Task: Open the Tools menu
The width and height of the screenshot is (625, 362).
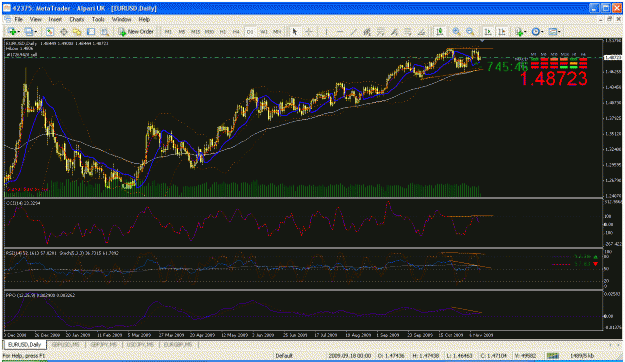Action: pos(98,19)
